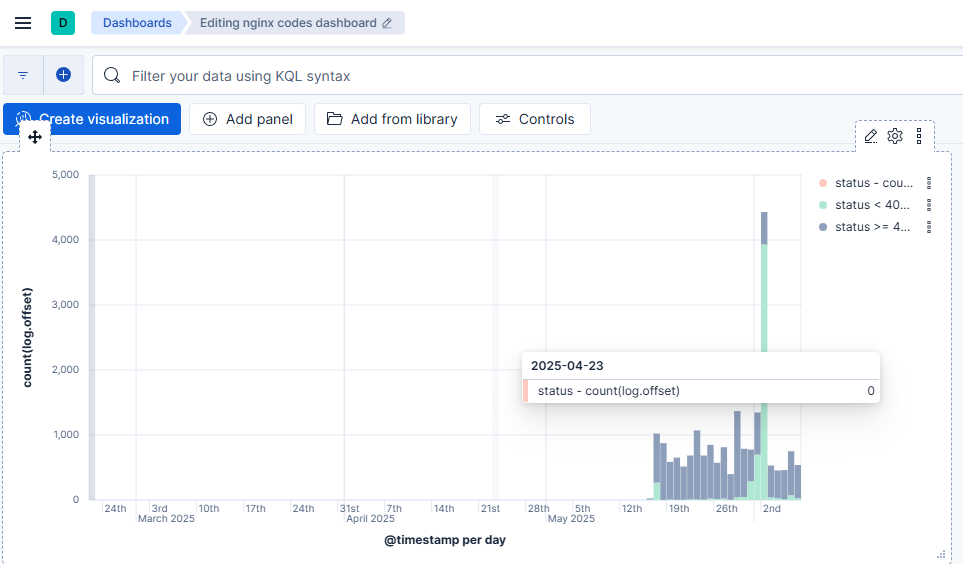Click the pencil icon beside dashboard title

[x=387, y=23]
